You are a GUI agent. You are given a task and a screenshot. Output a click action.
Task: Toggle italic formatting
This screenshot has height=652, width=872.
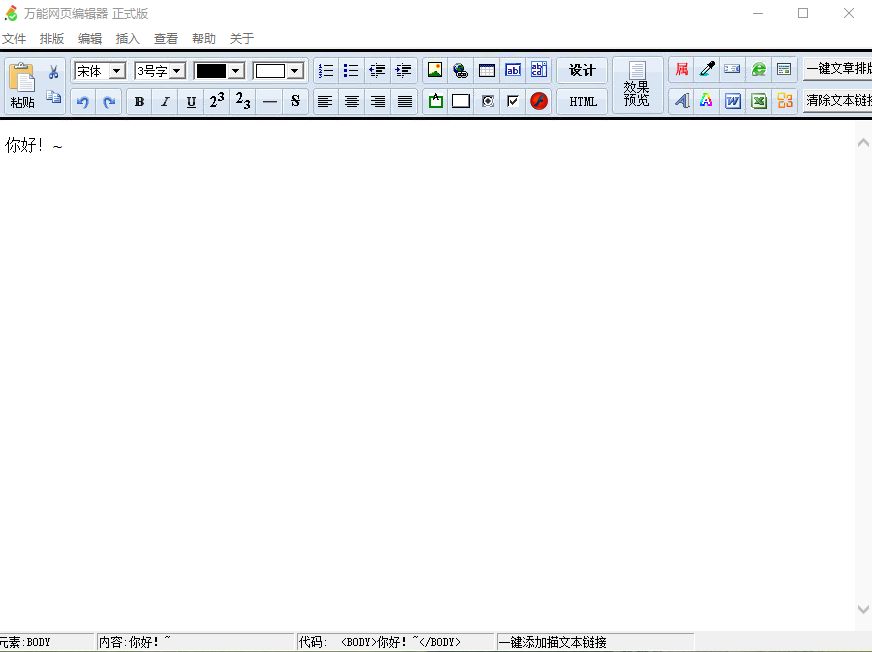[x=165, y=101]
